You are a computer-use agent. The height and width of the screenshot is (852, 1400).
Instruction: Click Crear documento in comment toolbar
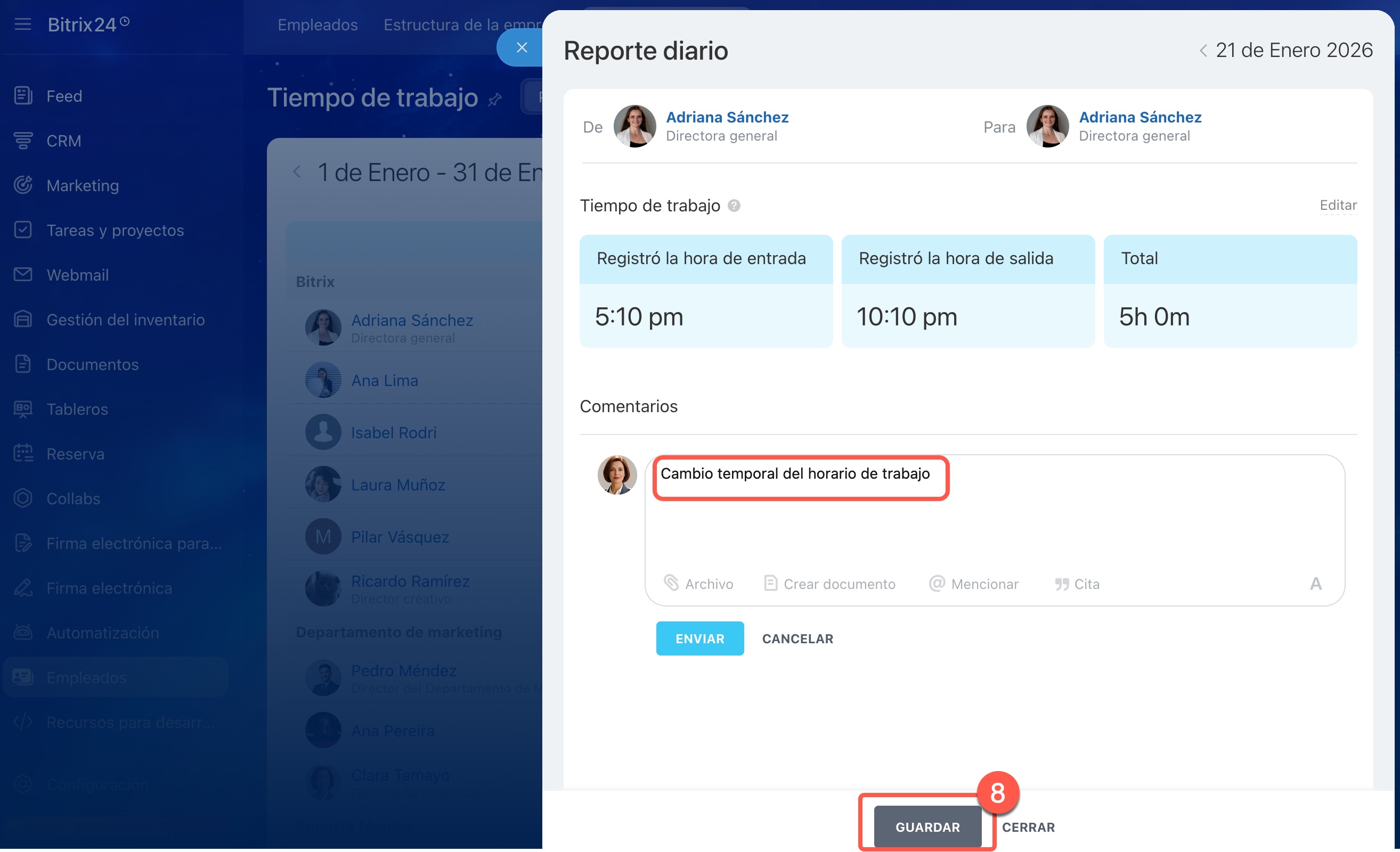829,584
